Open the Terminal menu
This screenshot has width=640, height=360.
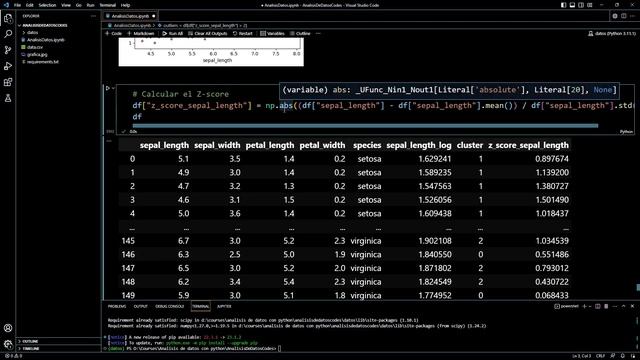coord(108,5)
